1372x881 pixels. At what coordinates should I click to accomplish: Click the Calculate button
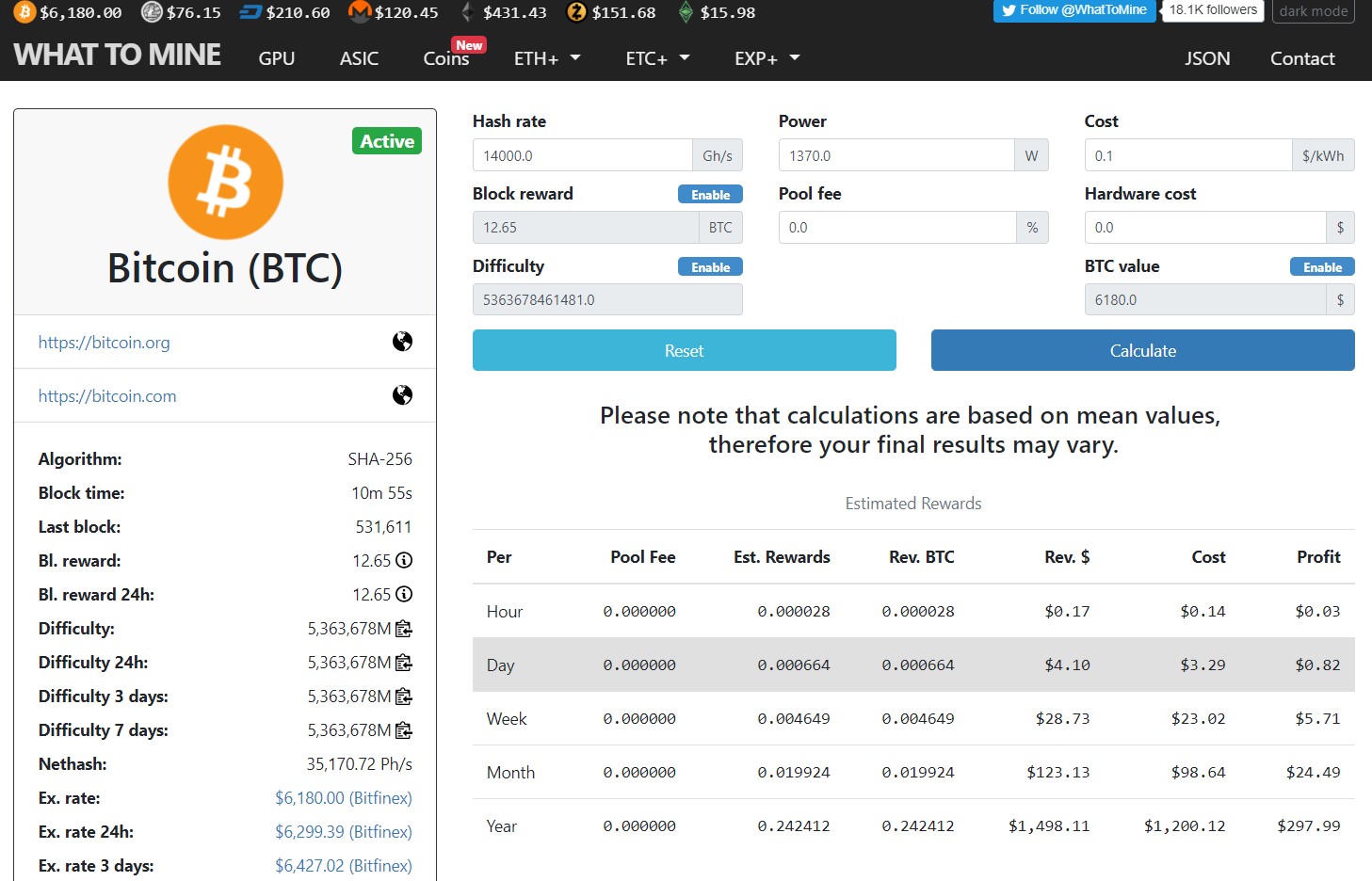[x=1142, y=350]
